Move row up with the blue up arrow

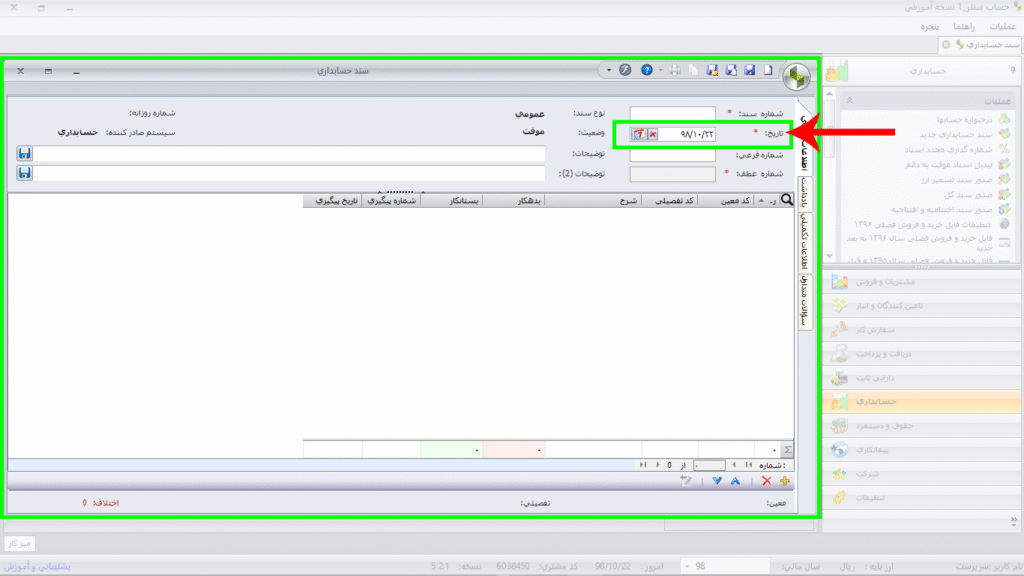[735, 481]
